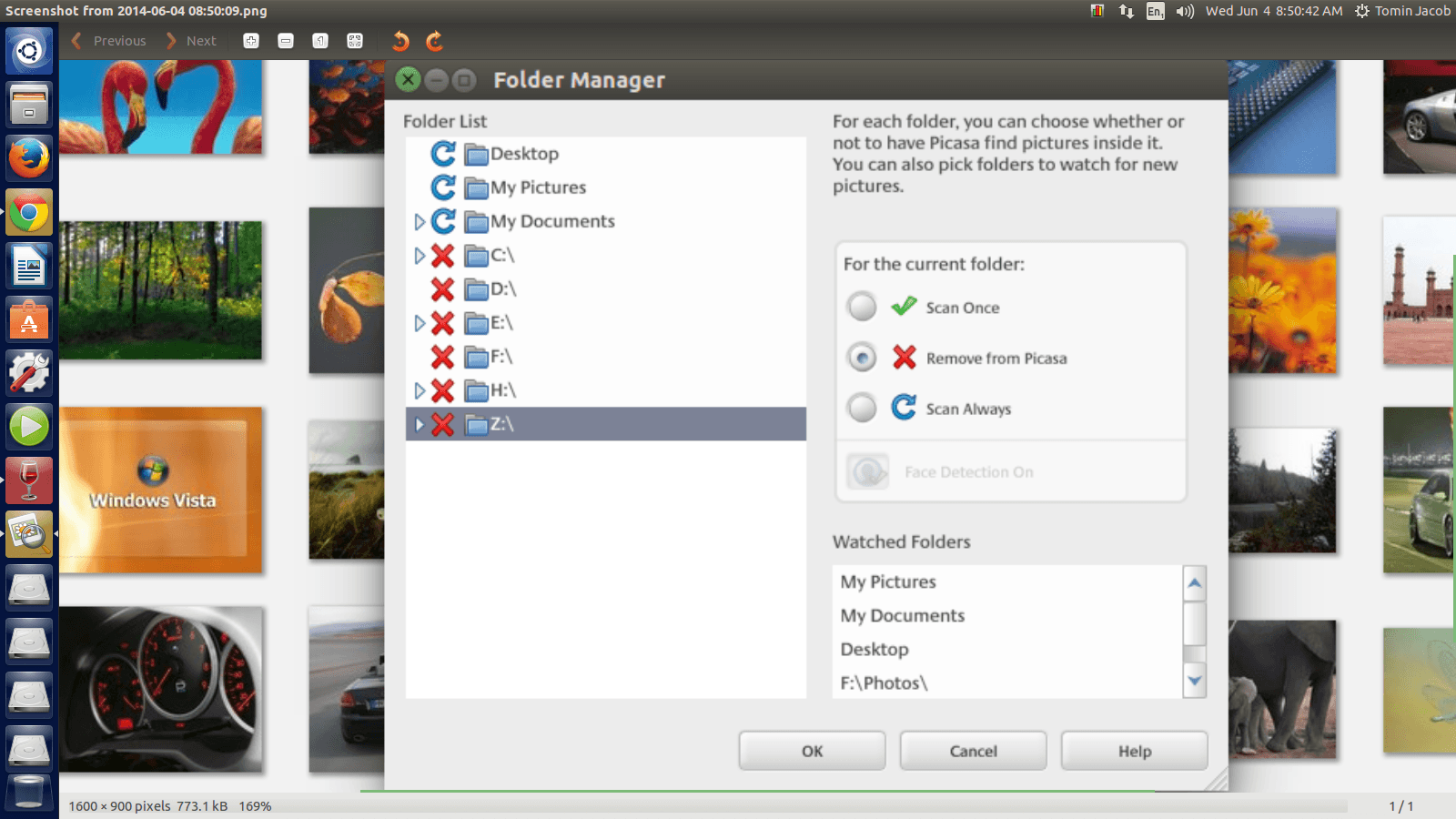Click the Help button
This screenshot has height=819, width=1456.
tap(1135, 751)
